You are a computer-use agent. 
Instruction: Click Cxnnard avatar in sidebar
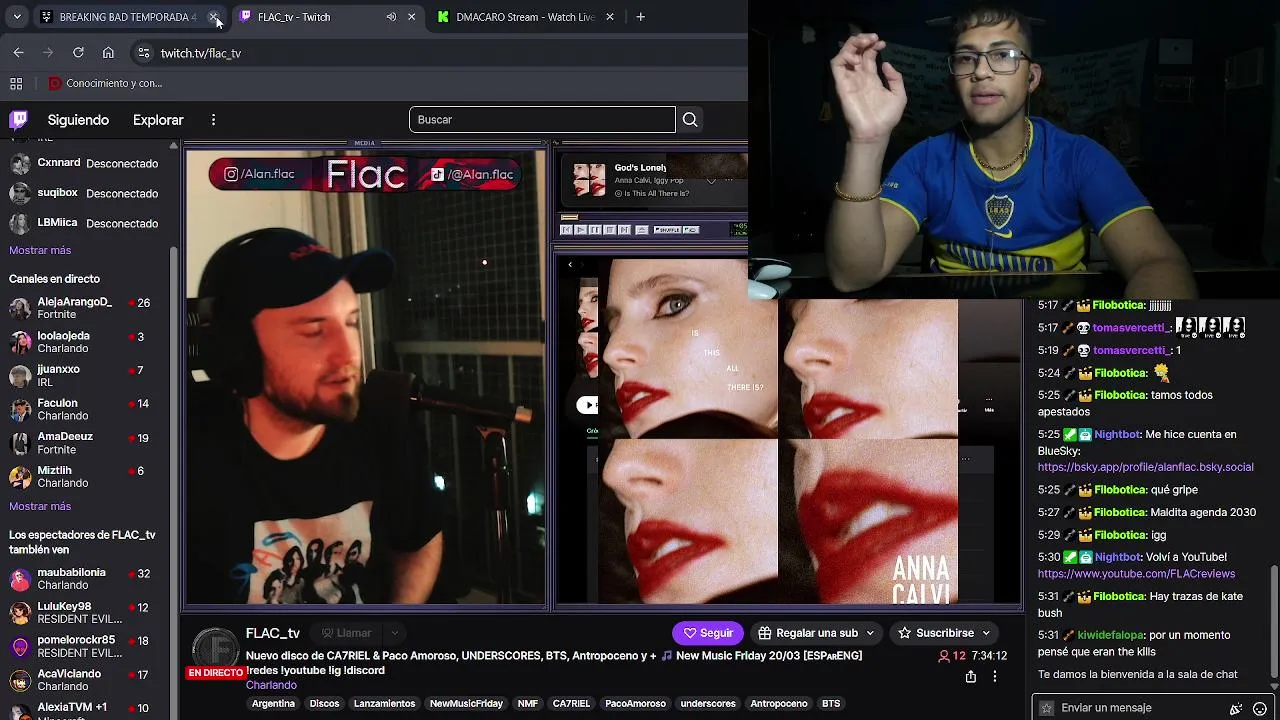pos(19,163)
